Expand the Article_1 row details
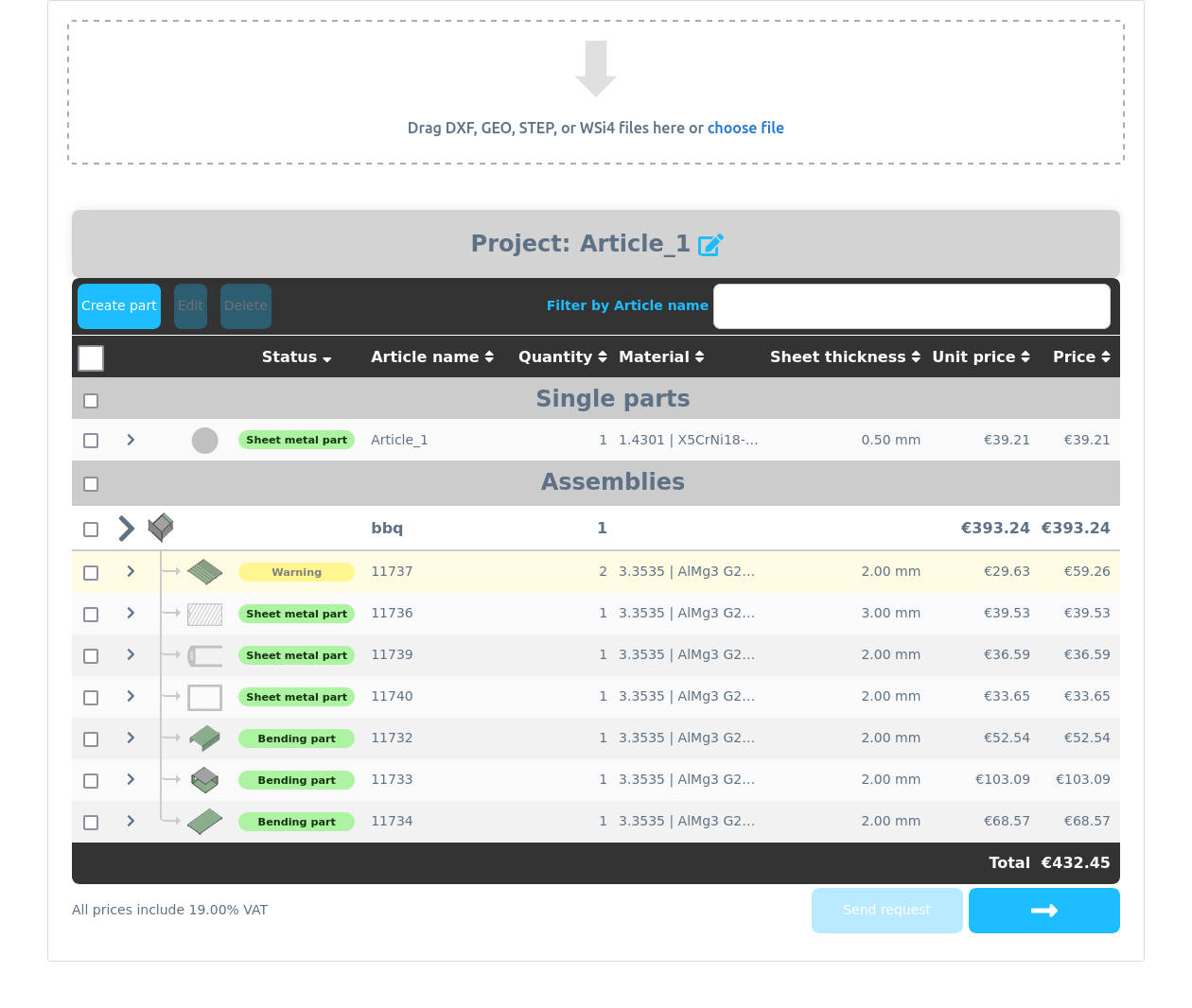 tap(131, 440)
